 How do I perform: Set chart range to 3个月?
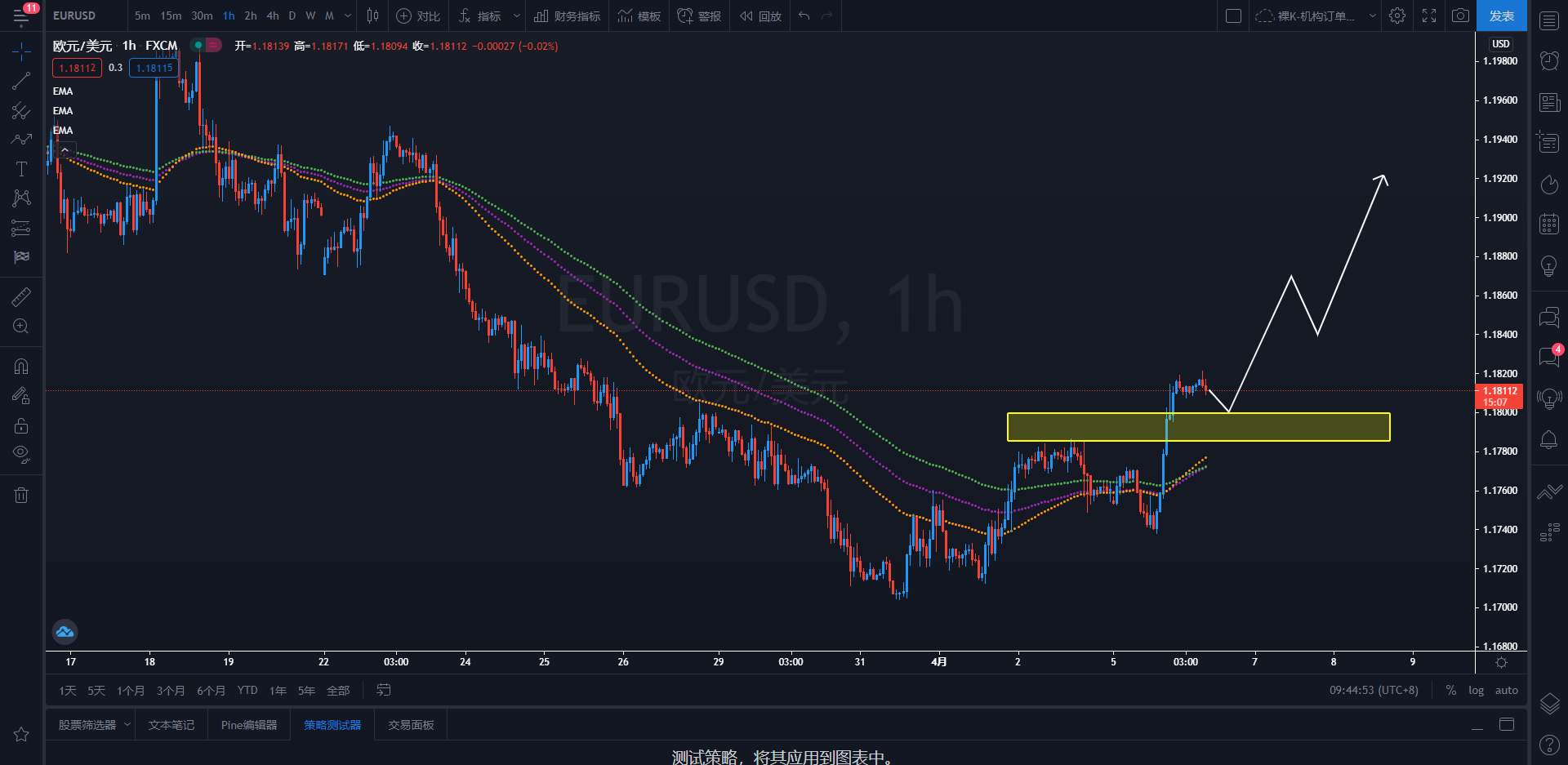click(x=170, y=691)
